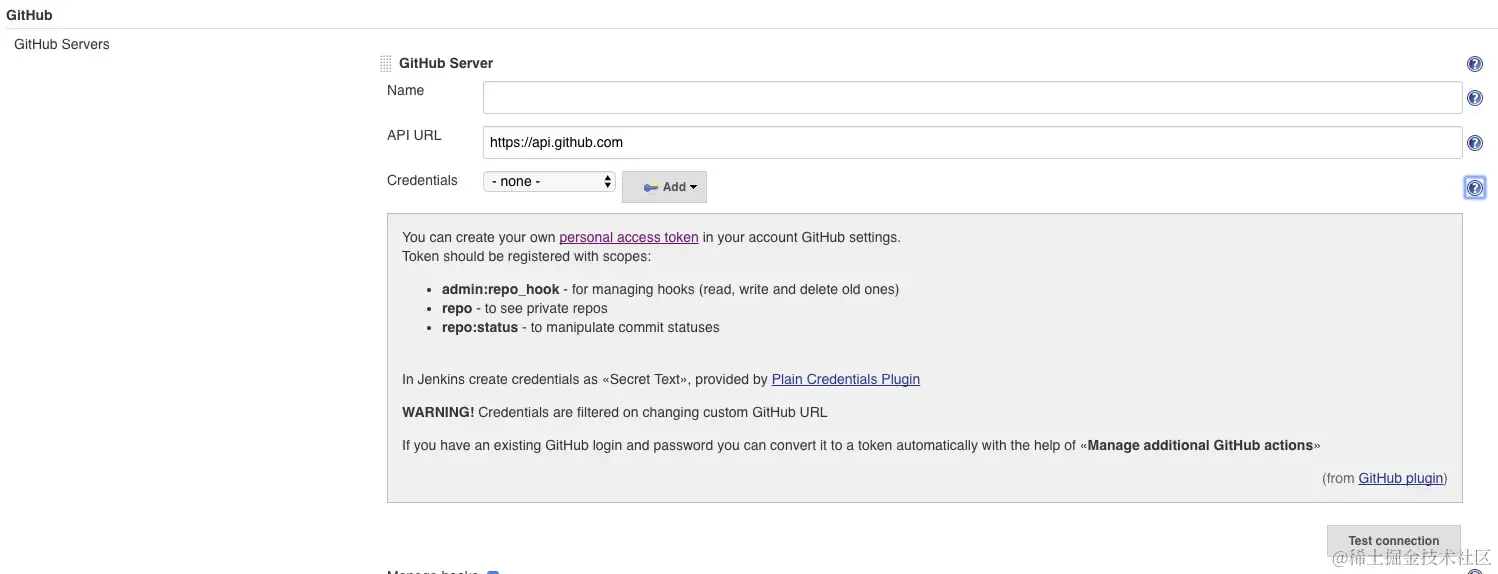Grab the GitHub Server drag handle
Viewport: 1498px width, 574px height.
(x=386, y=64)
